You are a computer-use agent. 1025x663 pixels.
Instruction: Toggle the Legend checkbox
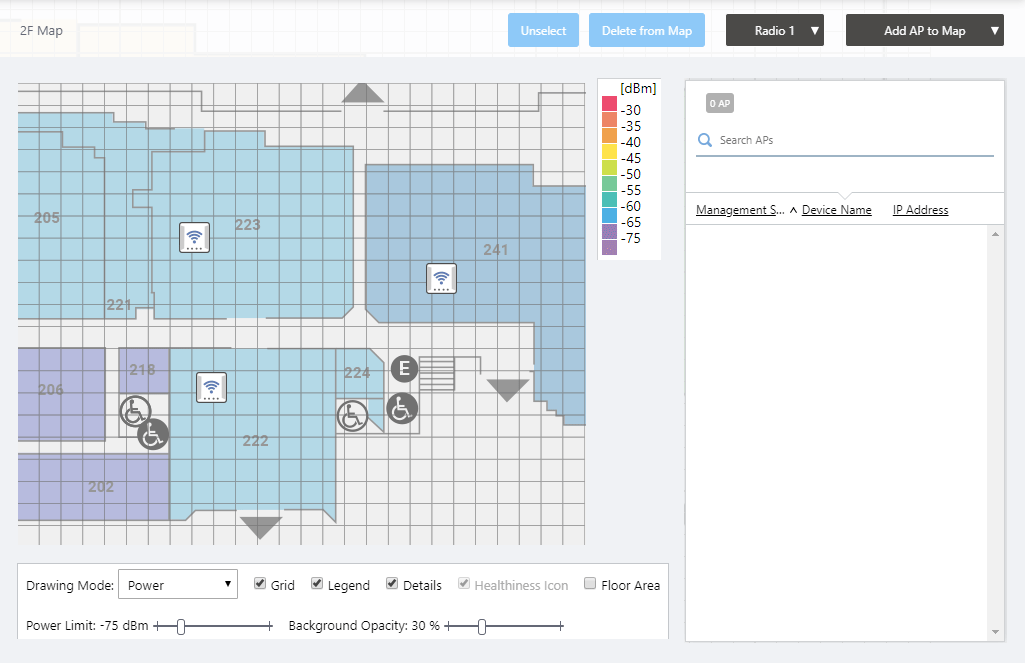coord(316,583)
